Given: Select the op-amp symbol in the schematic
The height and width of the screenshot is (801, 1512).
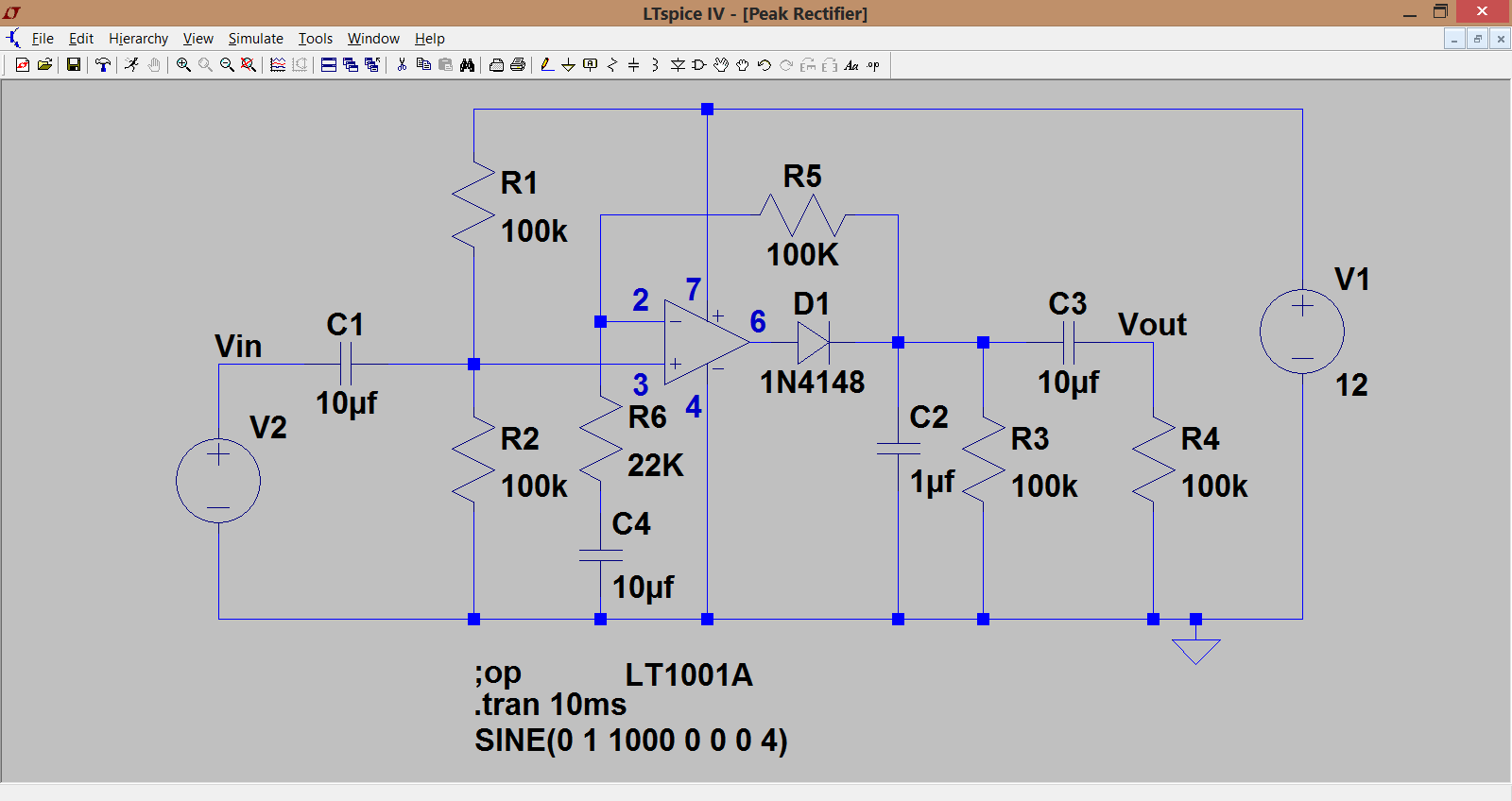Looking at the screenshot, I should coord(706,343).
